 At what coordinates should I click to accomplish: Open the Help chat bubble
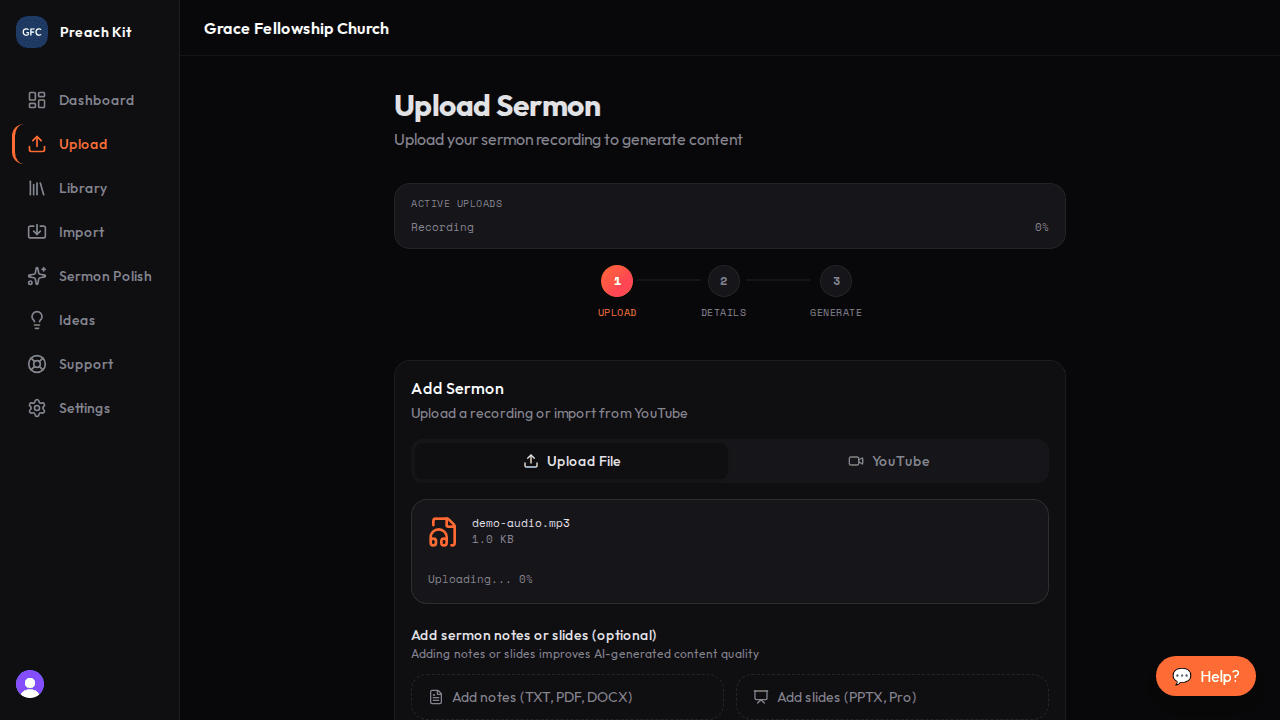click(x=1205, y=676)
